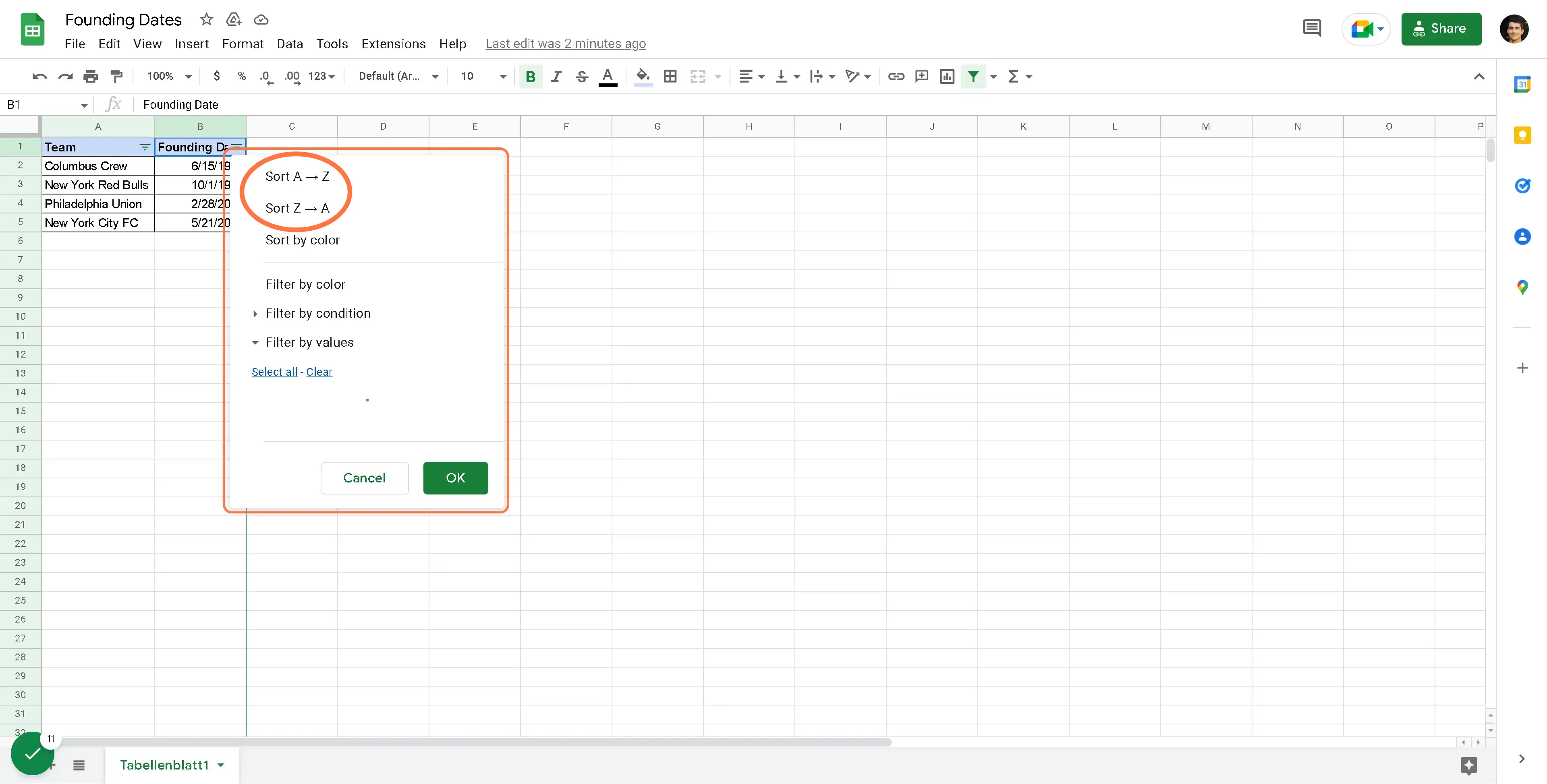The height and width of the screenshot is (784, 1547).
Task: Click the Print icon
Action: (91, 76)
